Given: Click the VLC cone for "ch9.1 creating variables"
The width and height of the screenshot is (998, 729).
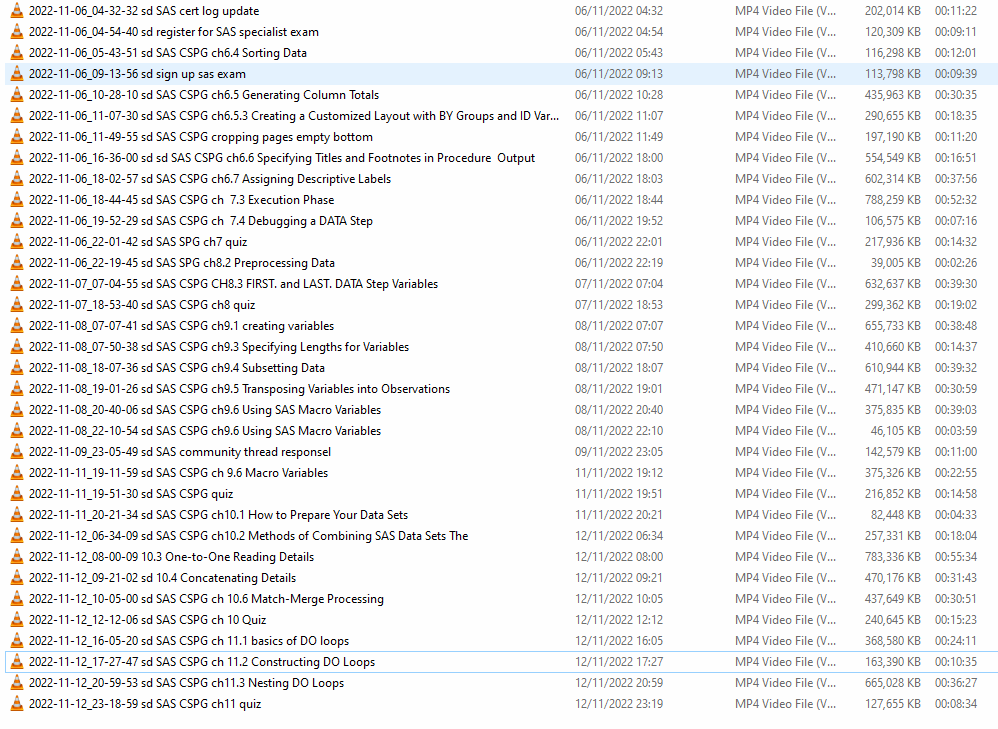Looking at the screenshot, I should point(17,325).
